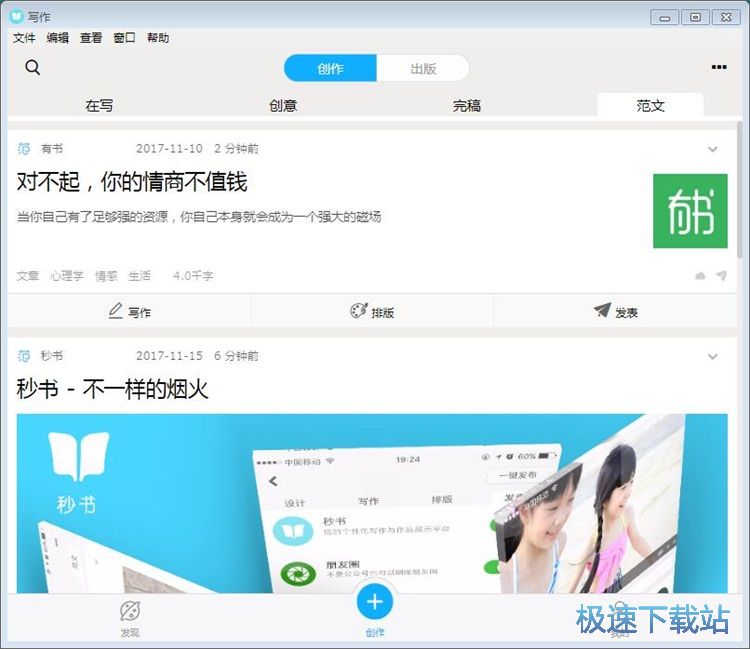Screen dimensions: 750x649
Task: Click the 排版 layout button
Action: coord(372,311)
